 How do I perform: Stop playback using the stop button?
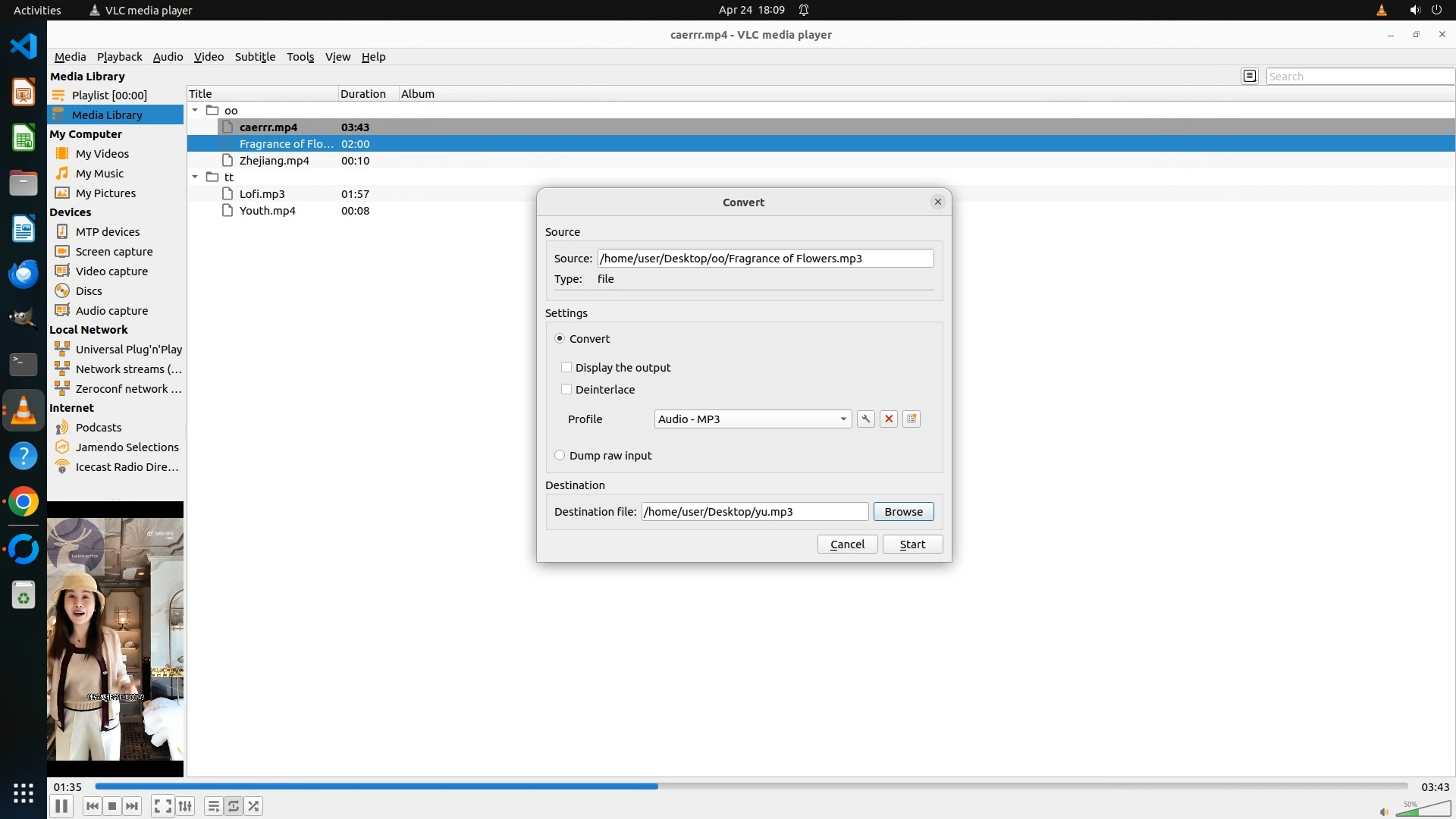[112, 806]
